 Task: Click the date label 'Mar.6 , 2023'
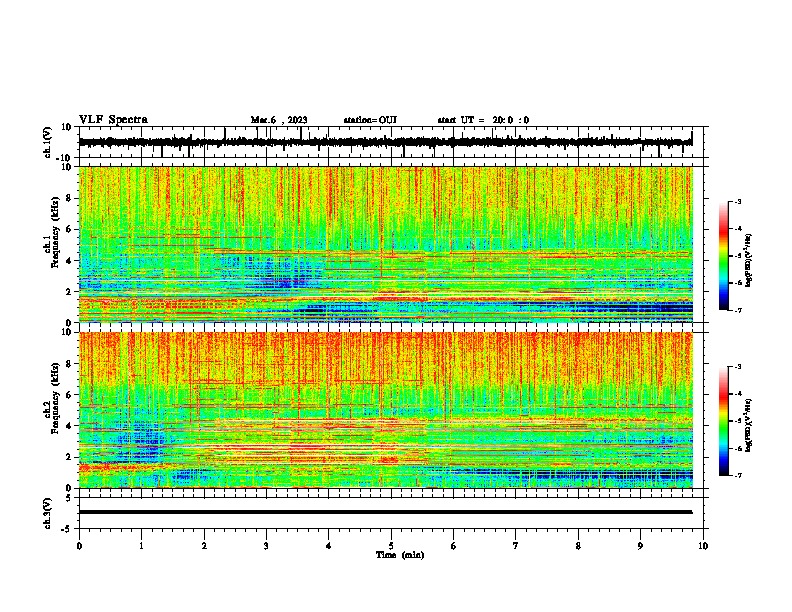click(x=279, y=120)
